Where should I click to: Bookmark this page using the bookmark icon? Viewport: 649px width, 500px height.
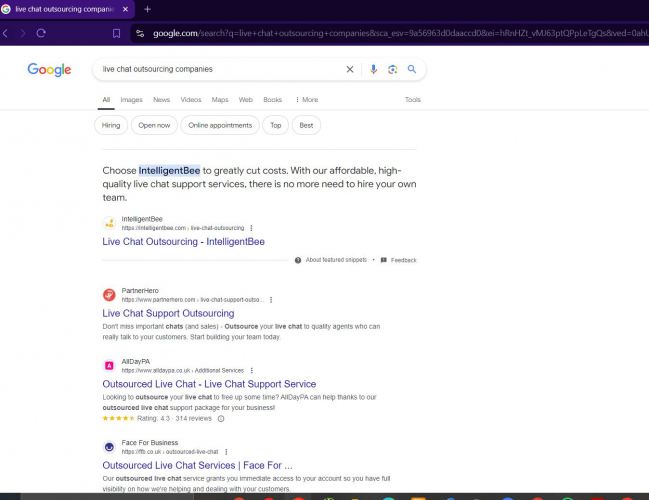[x=117, y=34]
